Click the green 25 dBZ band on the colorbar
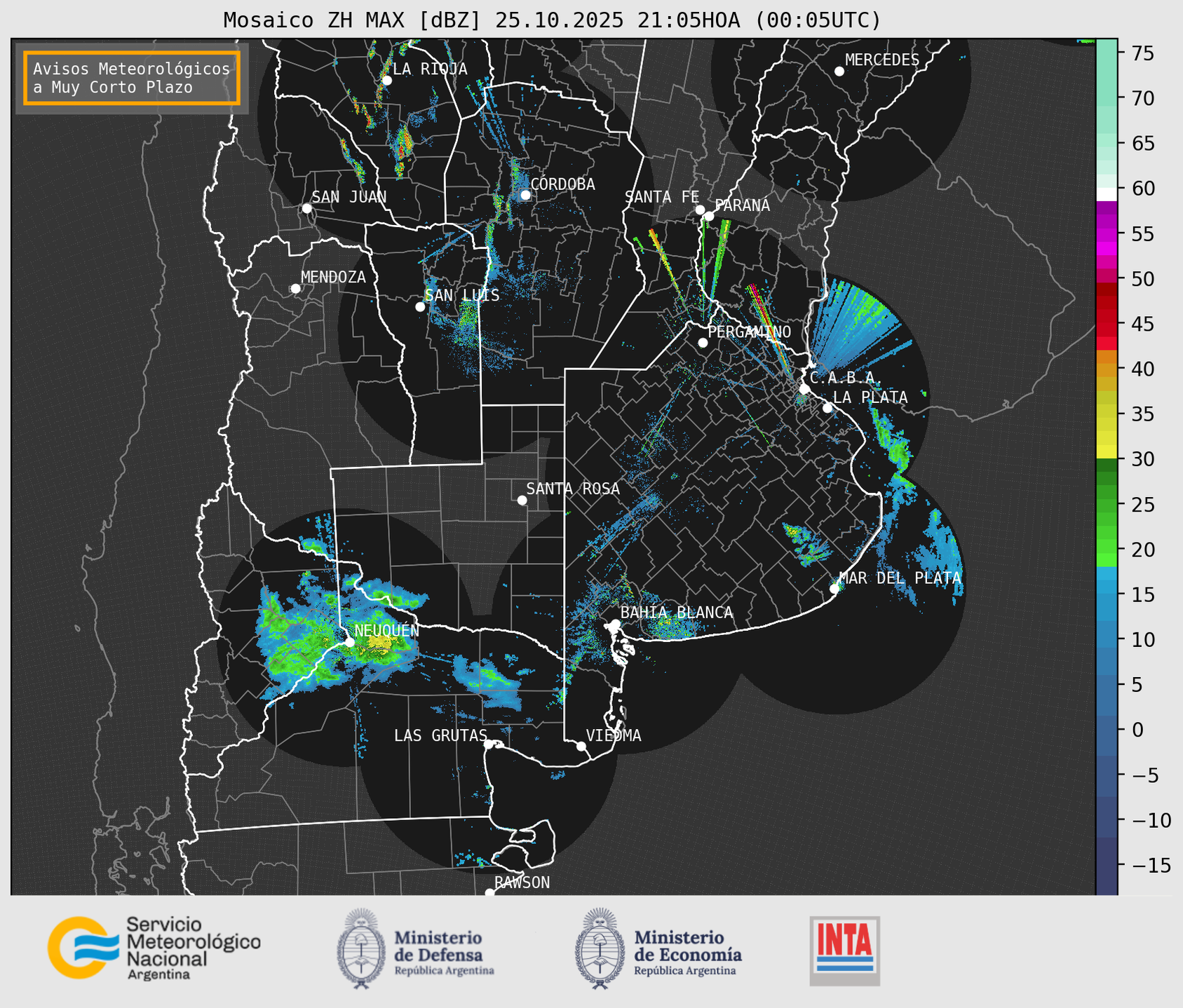This screenshot has width=1183, height=1008. pos(1107,504)
